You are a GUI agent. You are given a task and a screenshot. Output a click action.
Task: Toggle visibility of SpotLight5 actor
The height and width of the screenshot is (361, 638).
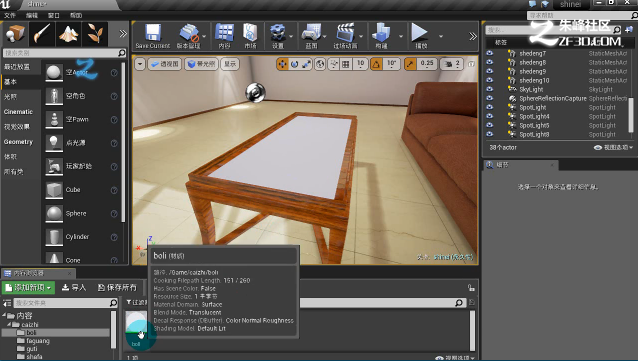point(489,125)
